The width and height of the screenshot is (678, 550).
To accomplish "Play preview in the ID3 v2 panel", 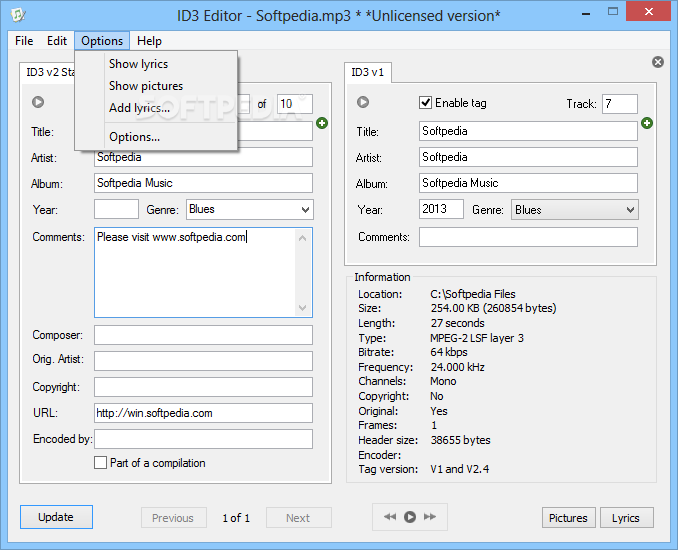I will (38, 102).
